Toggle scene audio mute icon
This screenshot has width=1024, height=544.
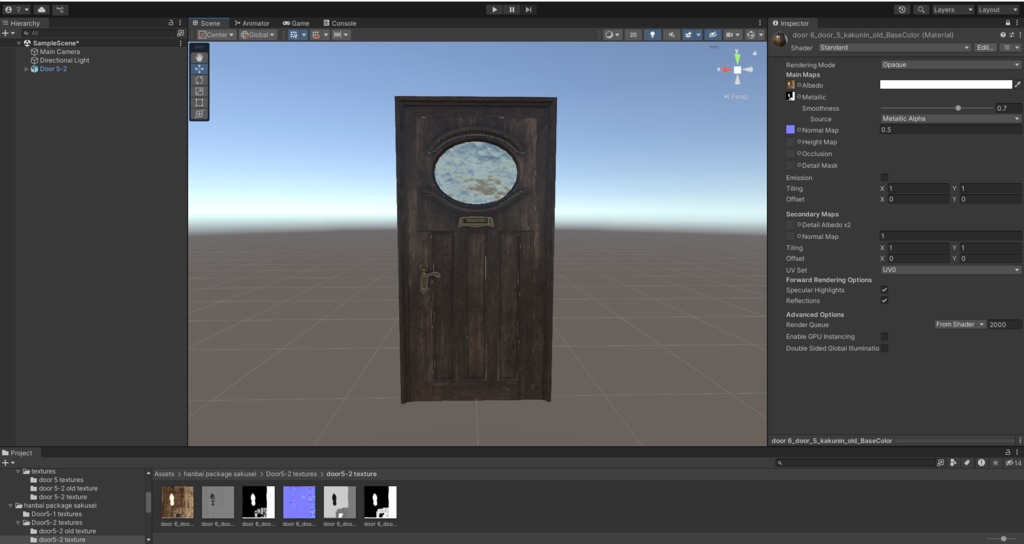[671, 35]
